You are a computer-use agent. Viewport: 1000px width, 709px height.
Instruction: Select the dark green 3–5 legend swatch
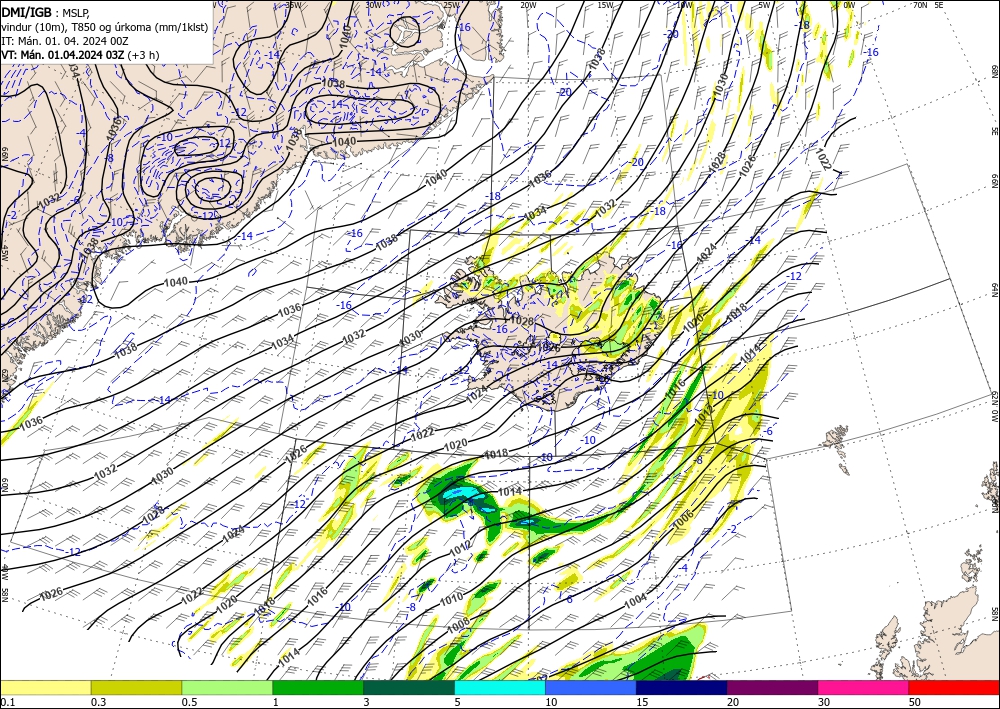(409, 687)
